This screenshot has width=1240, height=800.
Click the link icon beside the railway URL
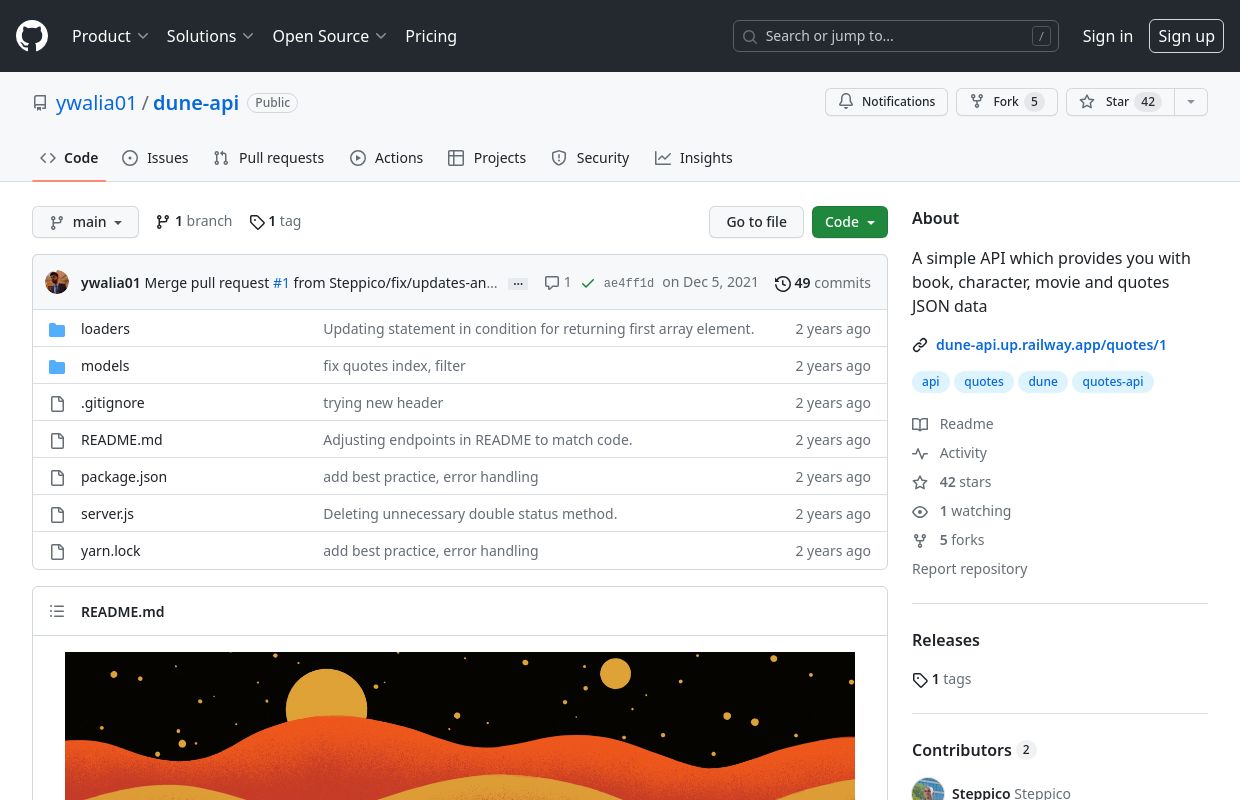click(x=920, y=345)
